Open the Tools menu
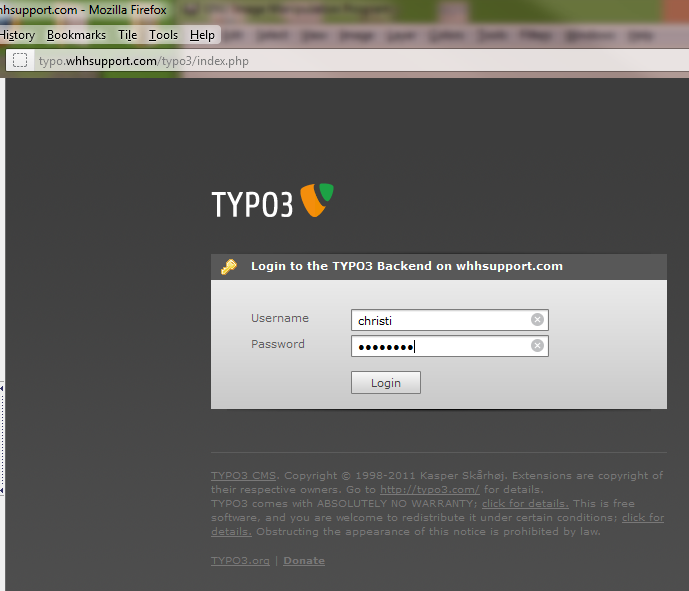Viewport: 689px width, 591px height. coord(163,35)
